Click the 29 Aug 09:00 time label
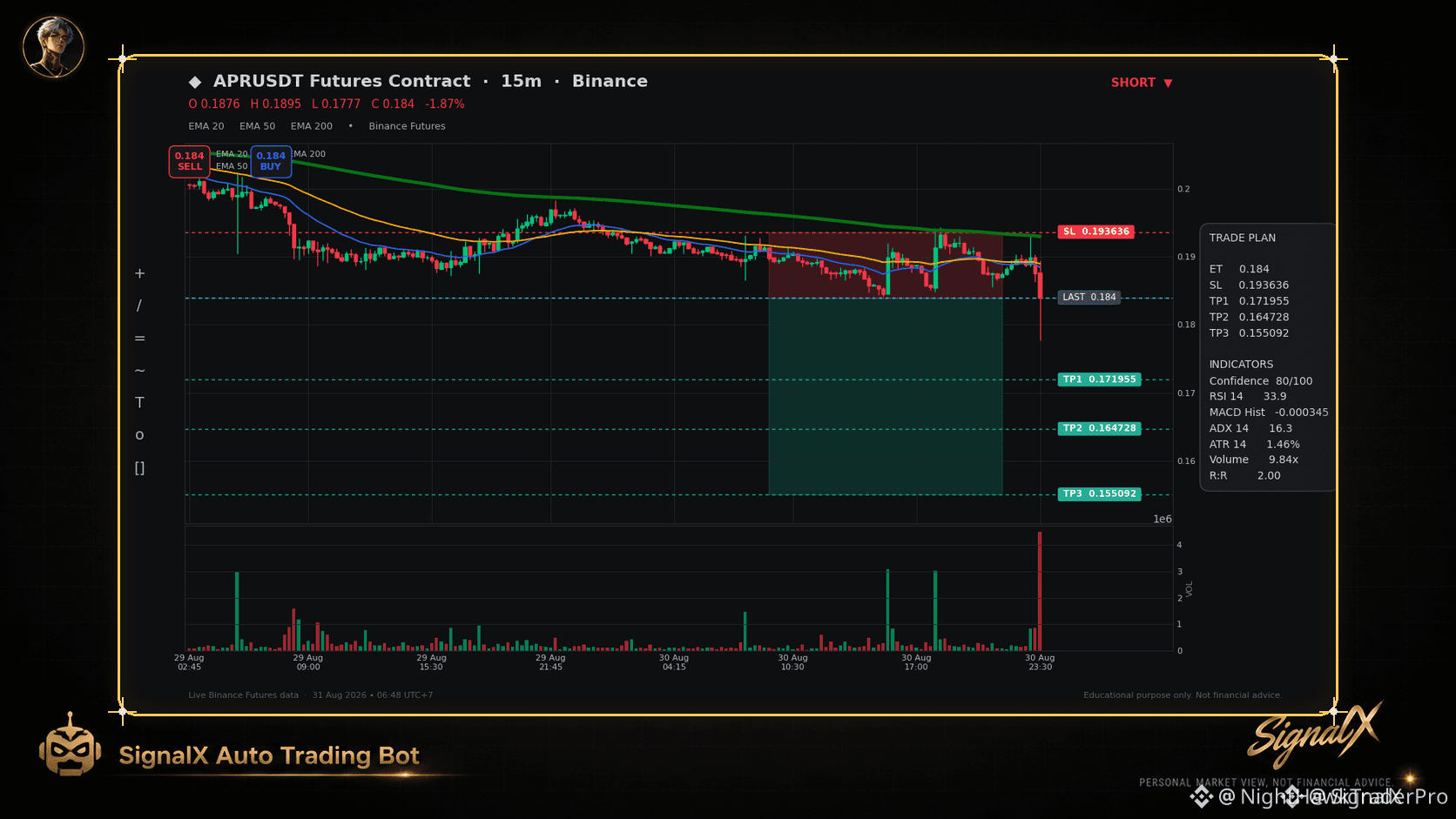 click(x=308, y=662)
